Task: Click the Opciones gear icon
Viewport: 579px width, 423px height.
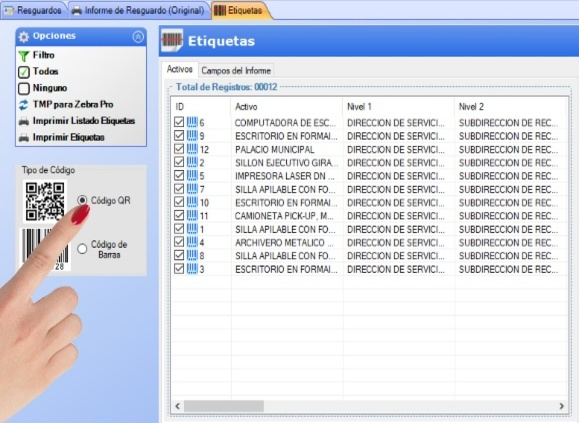Action: click(24, 37)
